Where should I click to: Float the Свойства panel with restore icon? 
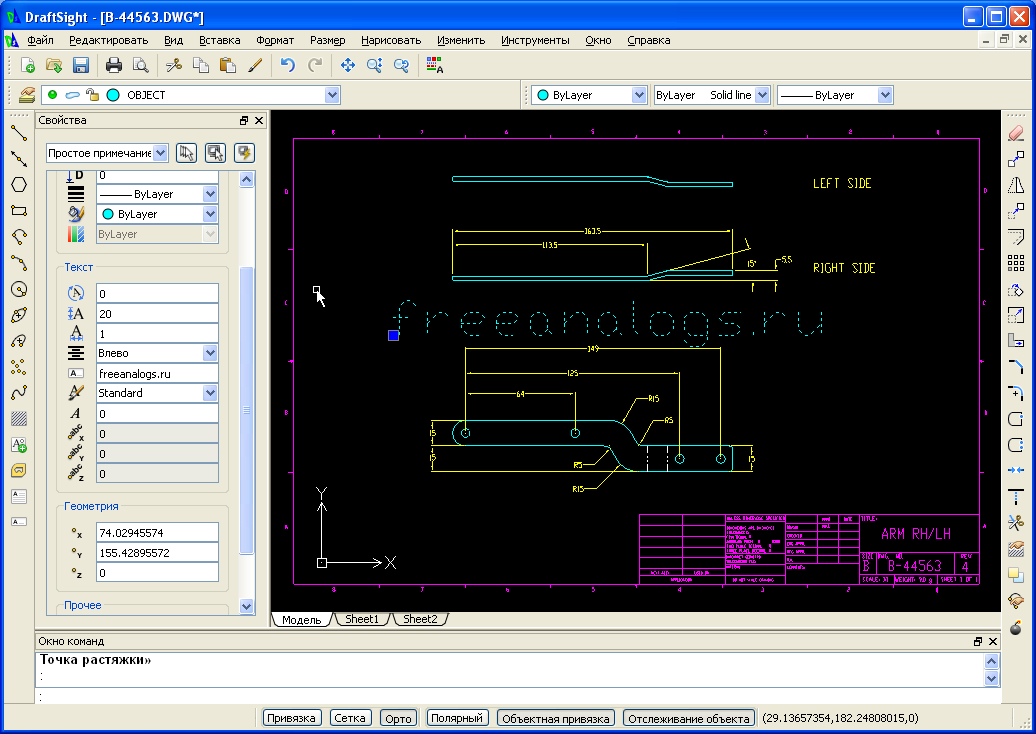pos(244,120)
